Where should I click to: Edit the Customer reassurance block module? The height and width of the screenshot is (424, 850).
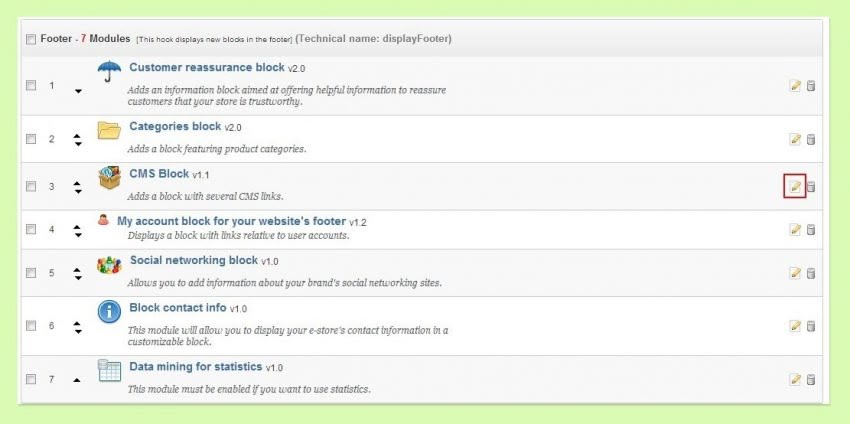tap(795, 86)
